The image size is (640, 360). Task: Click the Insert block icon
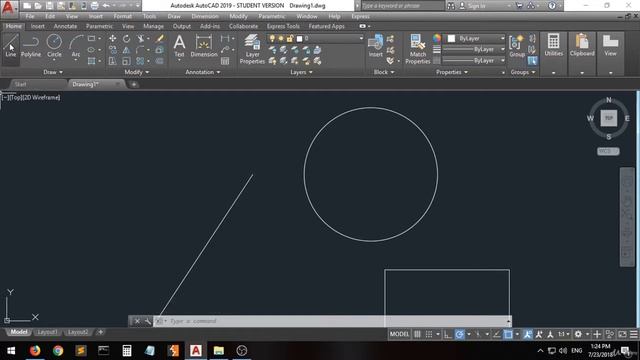[x=376, y=45]
